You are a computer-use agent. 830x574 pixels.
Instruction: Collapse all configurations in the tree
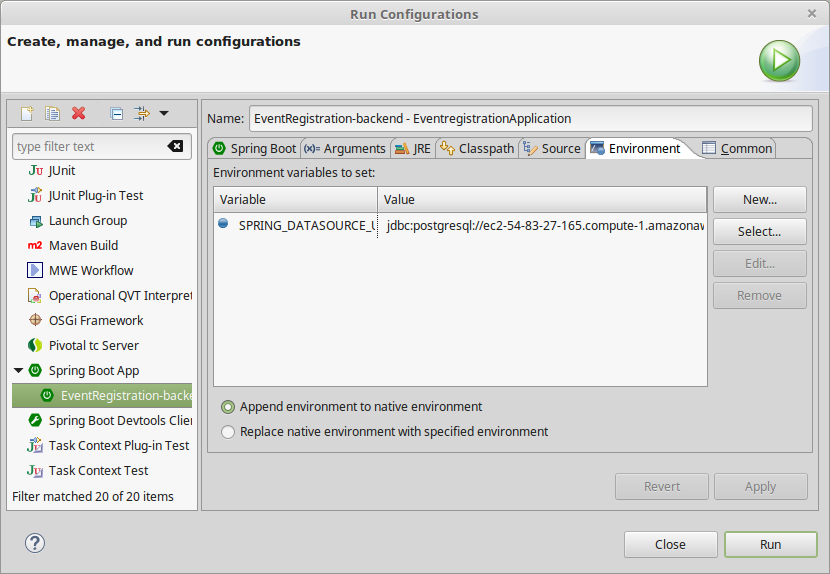(116, 114)
